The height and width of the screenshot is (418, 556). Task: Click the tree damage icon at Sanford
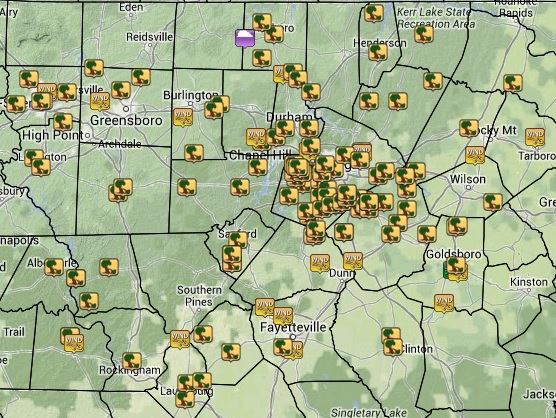[238, 240]
